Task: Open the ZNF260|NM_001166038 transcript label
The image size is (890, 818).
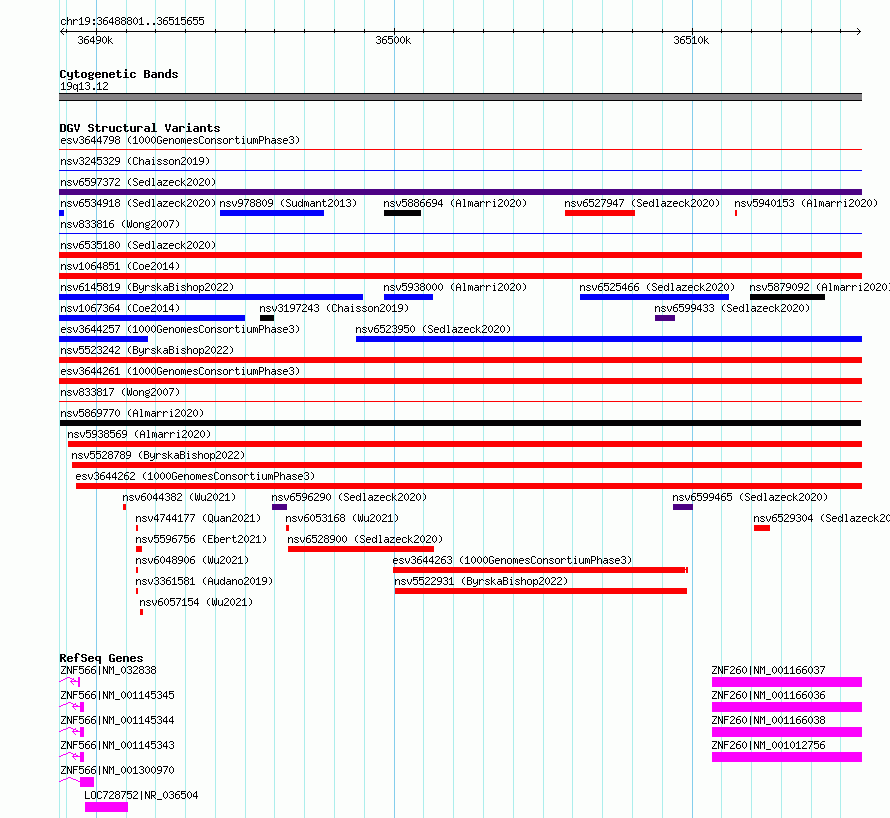Action: (x=769, y=720)
